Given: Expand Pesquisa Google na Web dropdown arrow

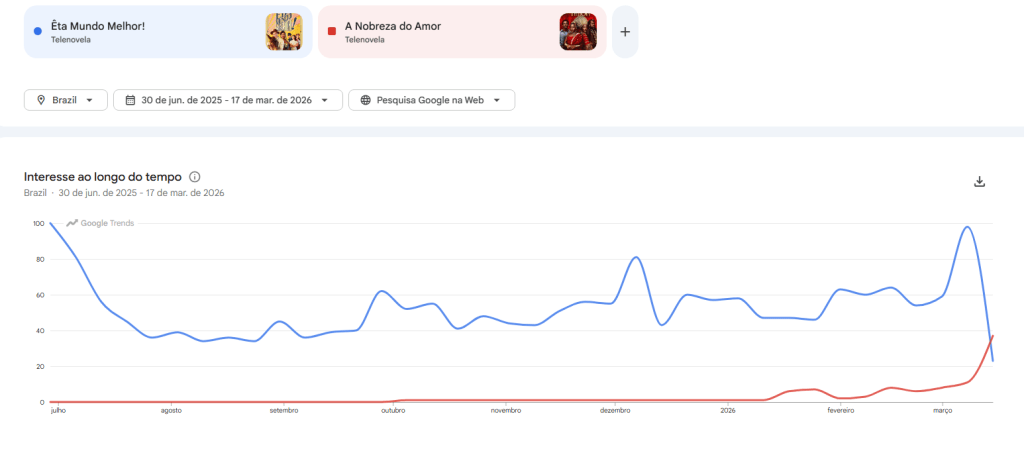Looking at the screenshot, I should click(497, 100).
